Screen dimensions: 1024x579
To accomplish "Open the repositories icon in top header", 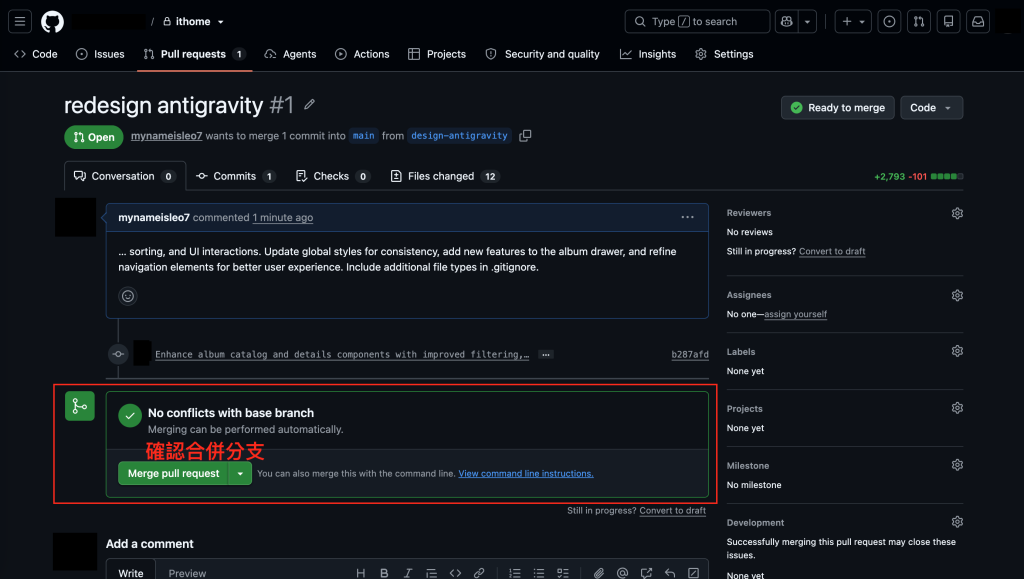I will tap(948, 22).
